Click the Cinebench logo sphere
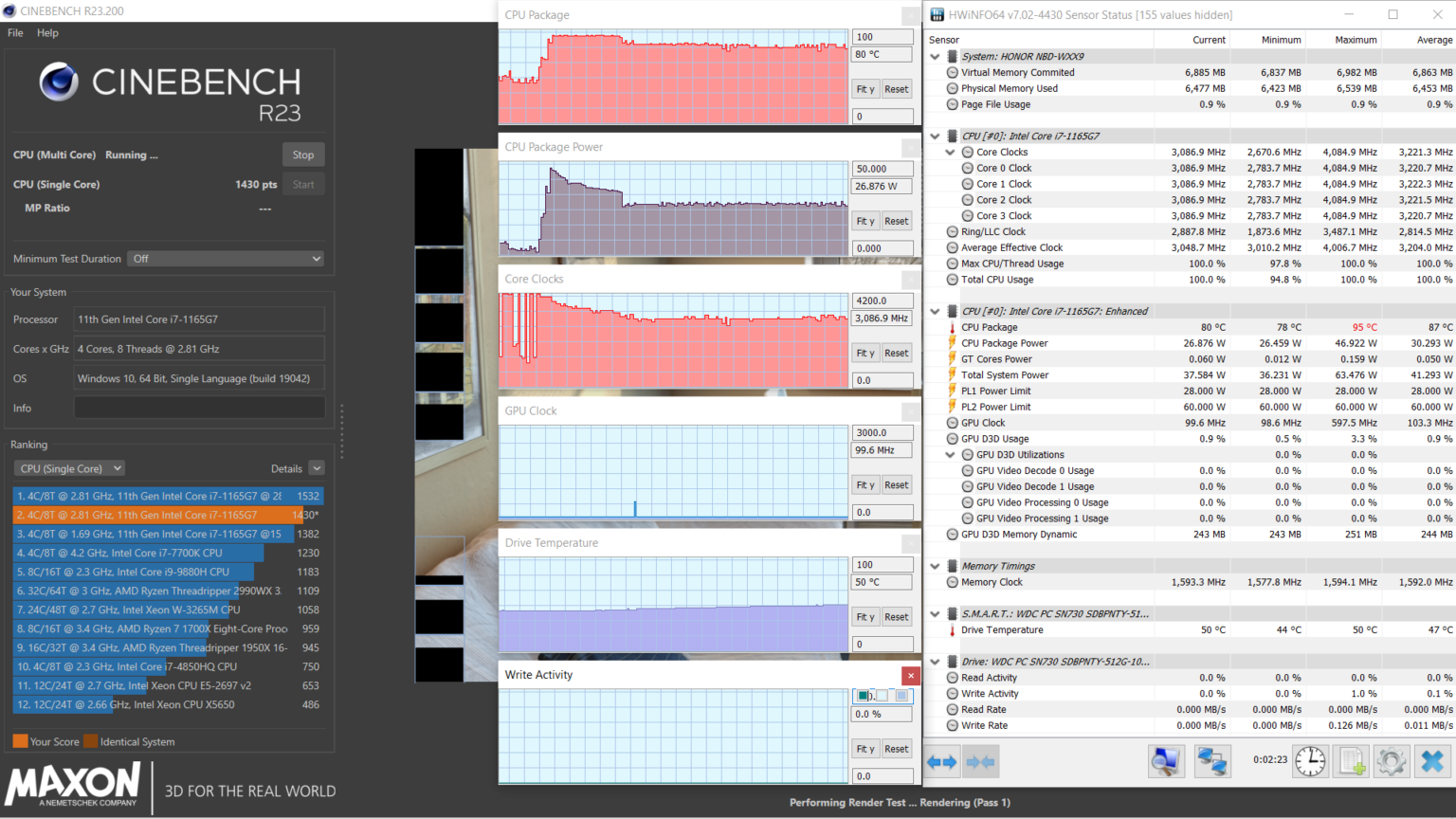 point(59,82)
